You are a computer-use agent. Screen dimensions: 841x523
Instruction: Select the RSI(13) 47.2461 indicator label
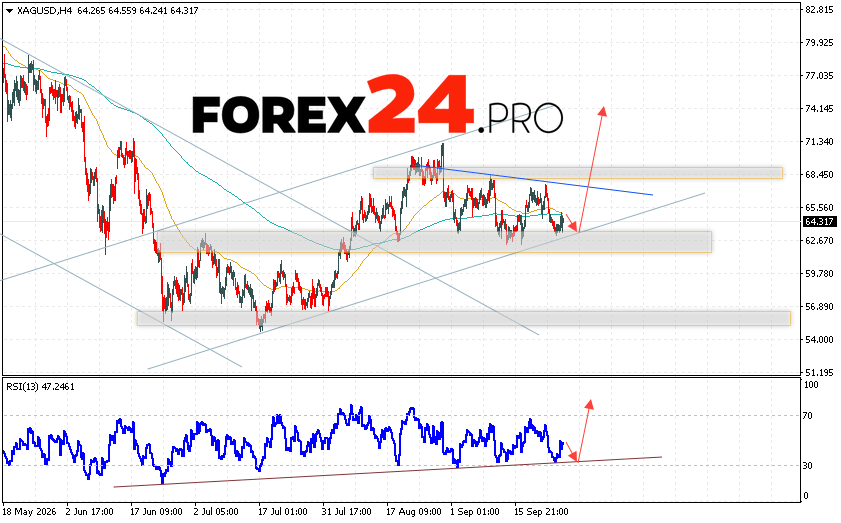[40, 386]
